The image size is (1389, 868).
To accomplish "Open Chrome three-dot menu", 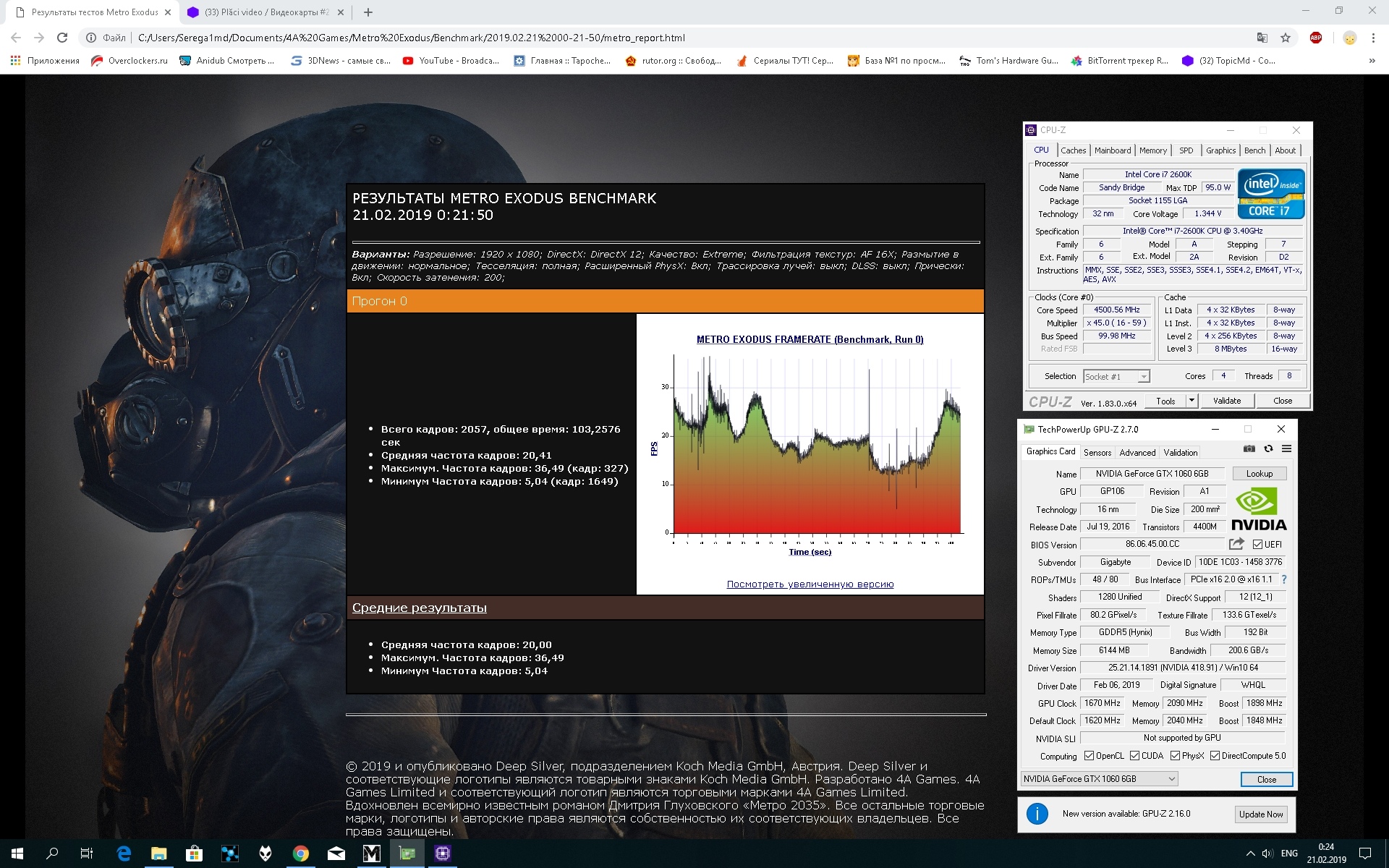I will tap(1373, 38).
